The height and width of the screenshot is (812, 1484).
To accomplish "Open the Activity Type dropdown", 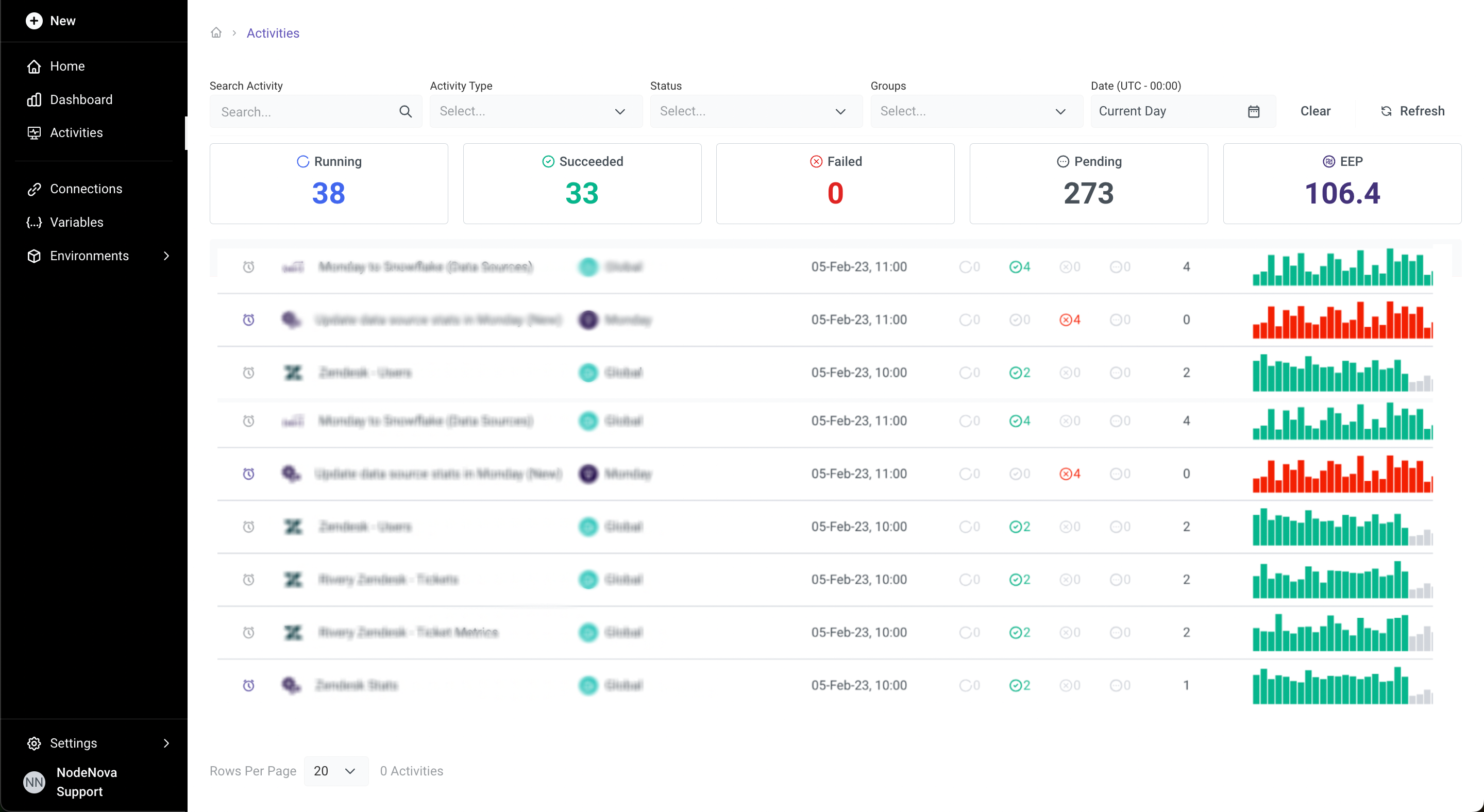I will [x=536, y=111].
